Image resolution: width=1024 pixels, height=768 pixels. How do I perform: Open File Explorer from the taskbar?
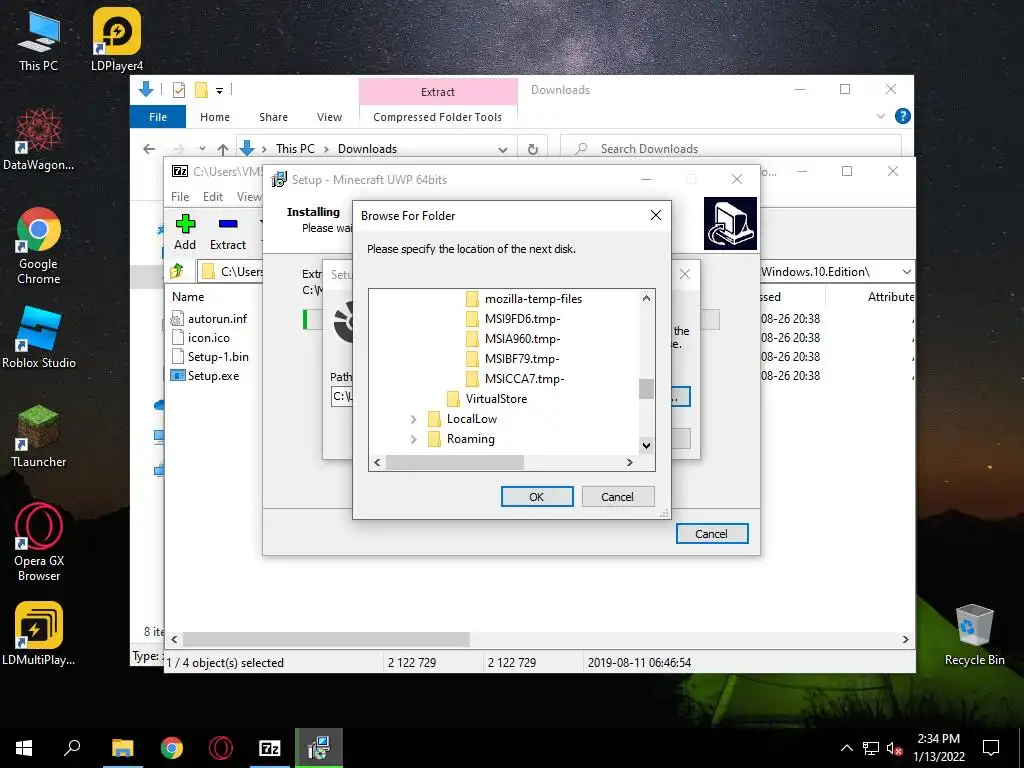tap(122, 748)
